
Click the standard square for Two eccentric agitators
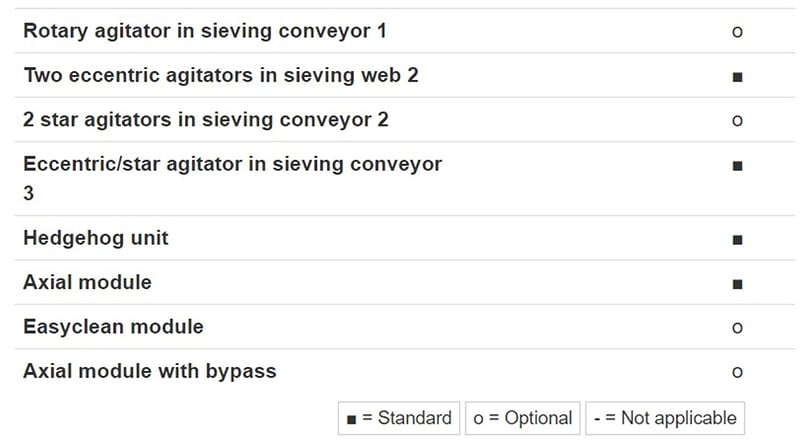click(738, 77)
